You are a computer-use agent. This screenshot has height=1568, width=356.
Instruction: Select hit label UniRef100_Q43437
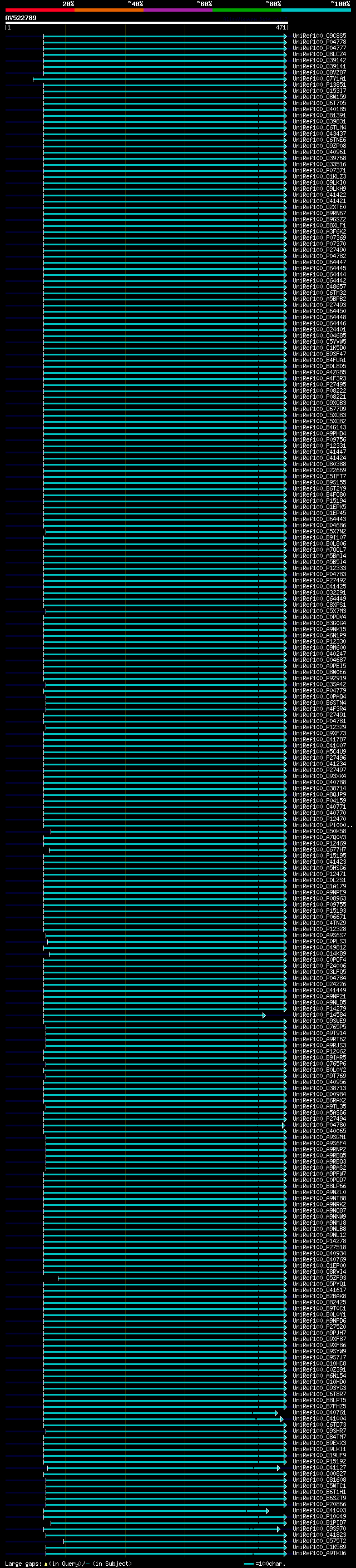[319, 134]
